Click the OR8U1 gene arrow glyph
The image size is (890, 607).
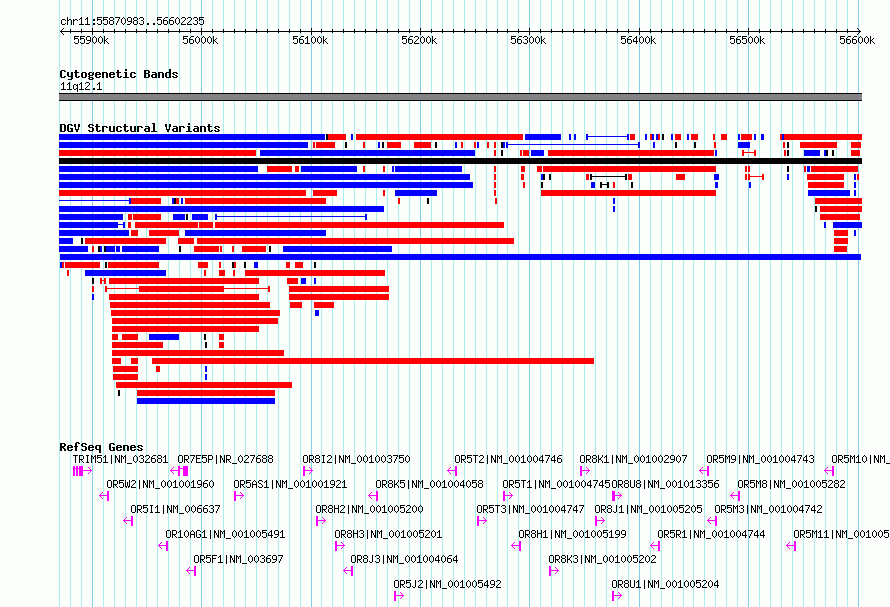pyautogui.click(x=617, y=596)
